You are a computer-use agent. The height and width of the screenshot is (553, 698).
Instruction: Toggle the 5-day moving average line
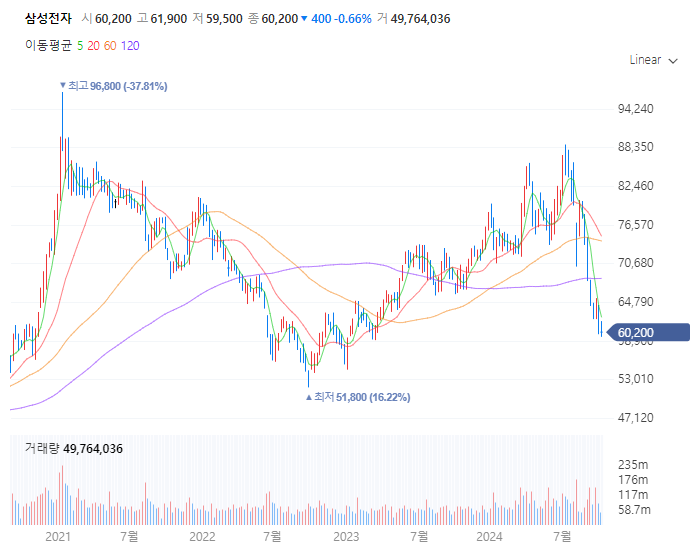click(80, 44)
